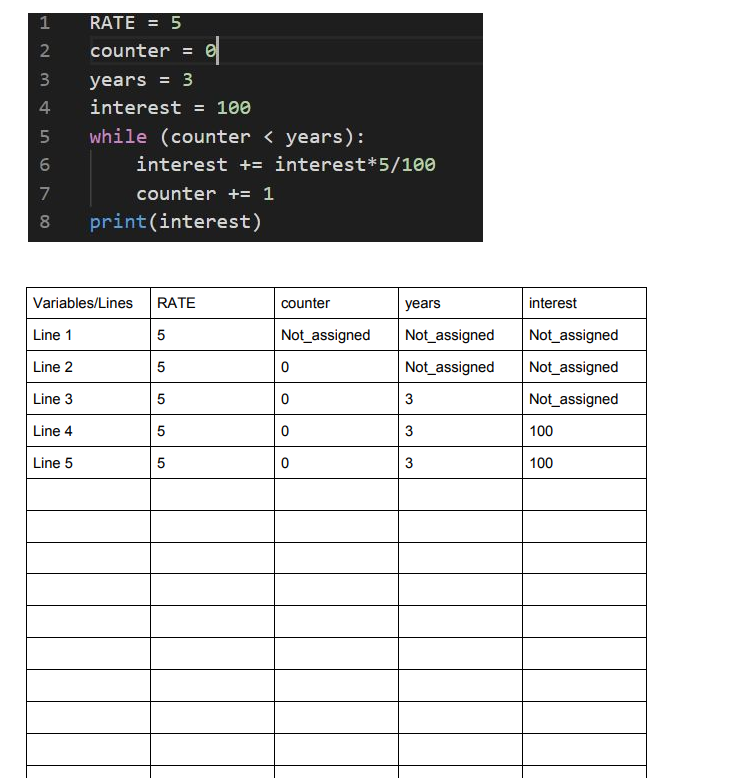Click the 'Line 1' row label in table

coord(53,335)
